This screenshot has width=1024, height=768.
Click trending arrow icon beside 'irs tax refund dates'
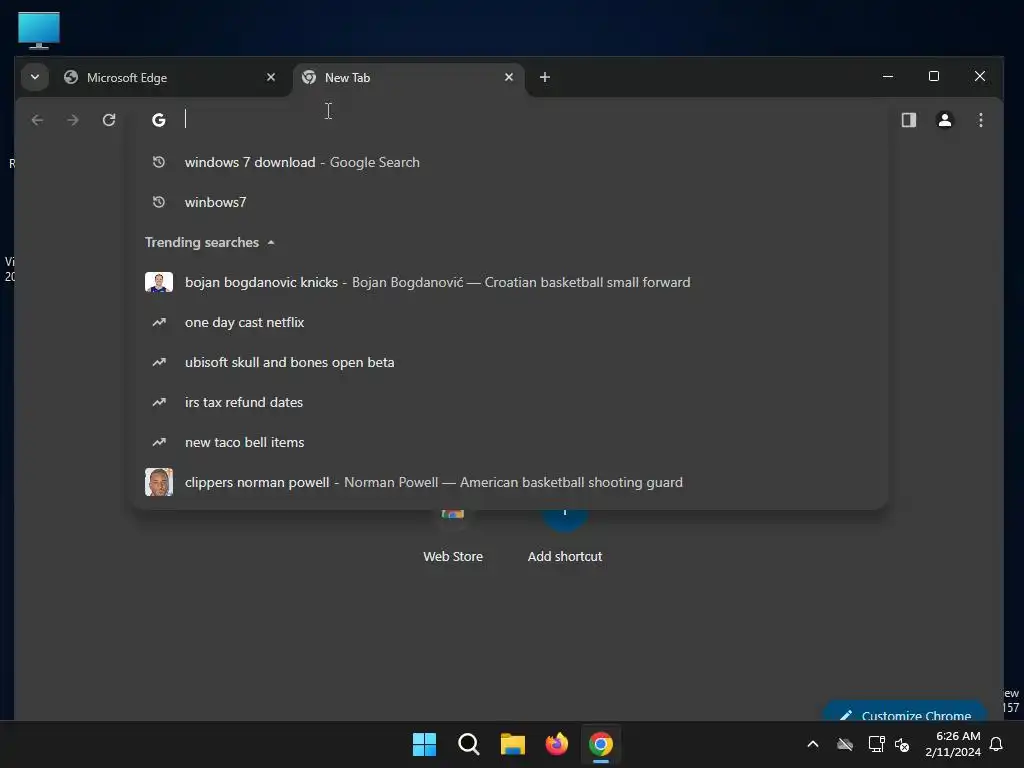coord(159,402)
